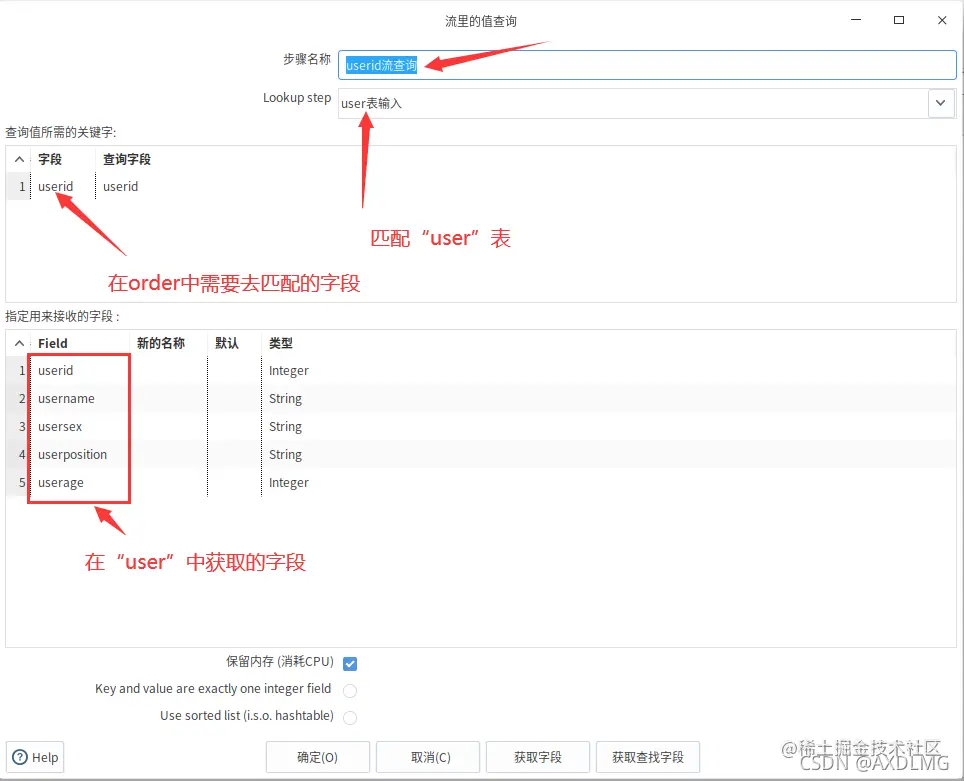Click the Help question mark icon
Screen dimensions: 964x781
[20, 757]
